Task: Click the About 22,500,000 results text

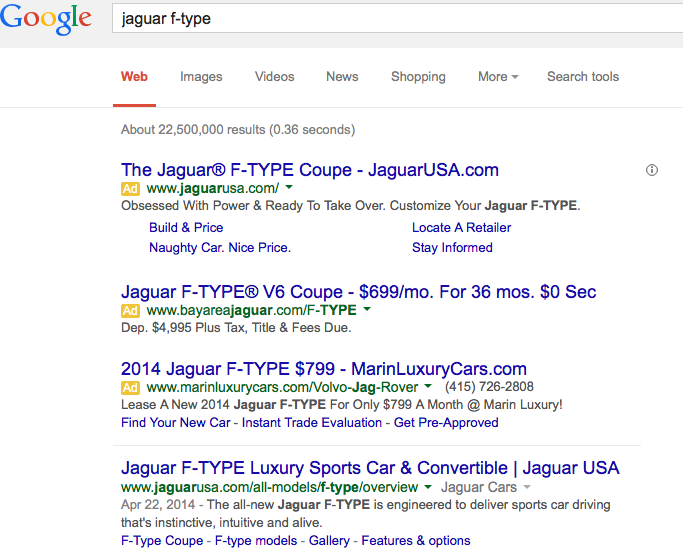Action: [238, 130]
